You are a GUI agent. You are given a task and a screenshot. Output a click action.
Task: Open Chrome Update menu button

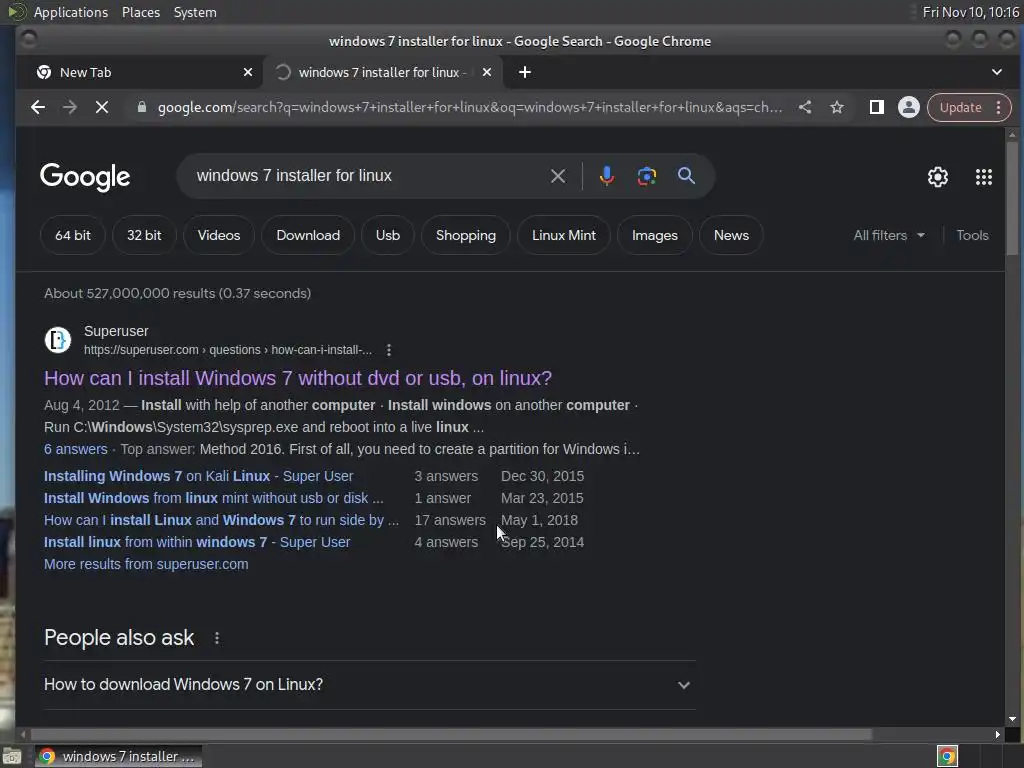(968, 107)
